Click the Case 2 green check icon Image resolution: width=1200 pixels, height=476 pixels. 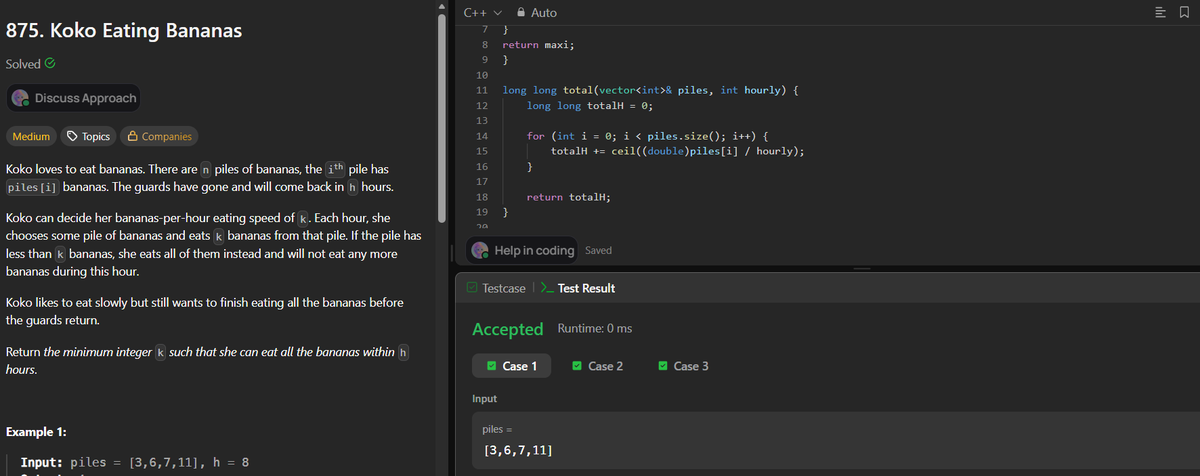point(577,366)
